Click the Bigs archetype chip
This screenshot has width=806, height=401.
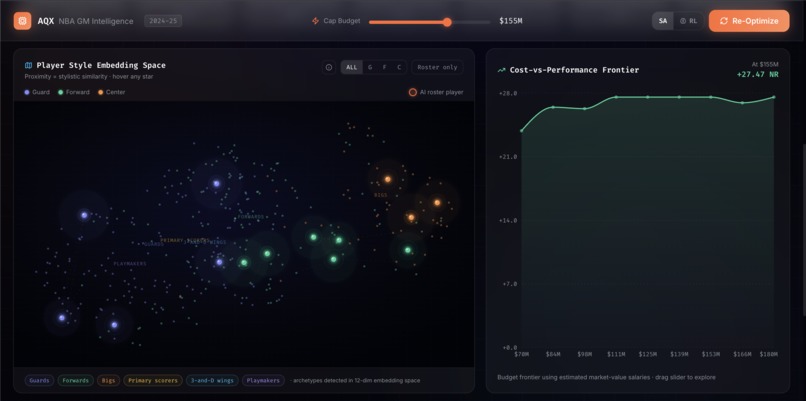[108, 380]
